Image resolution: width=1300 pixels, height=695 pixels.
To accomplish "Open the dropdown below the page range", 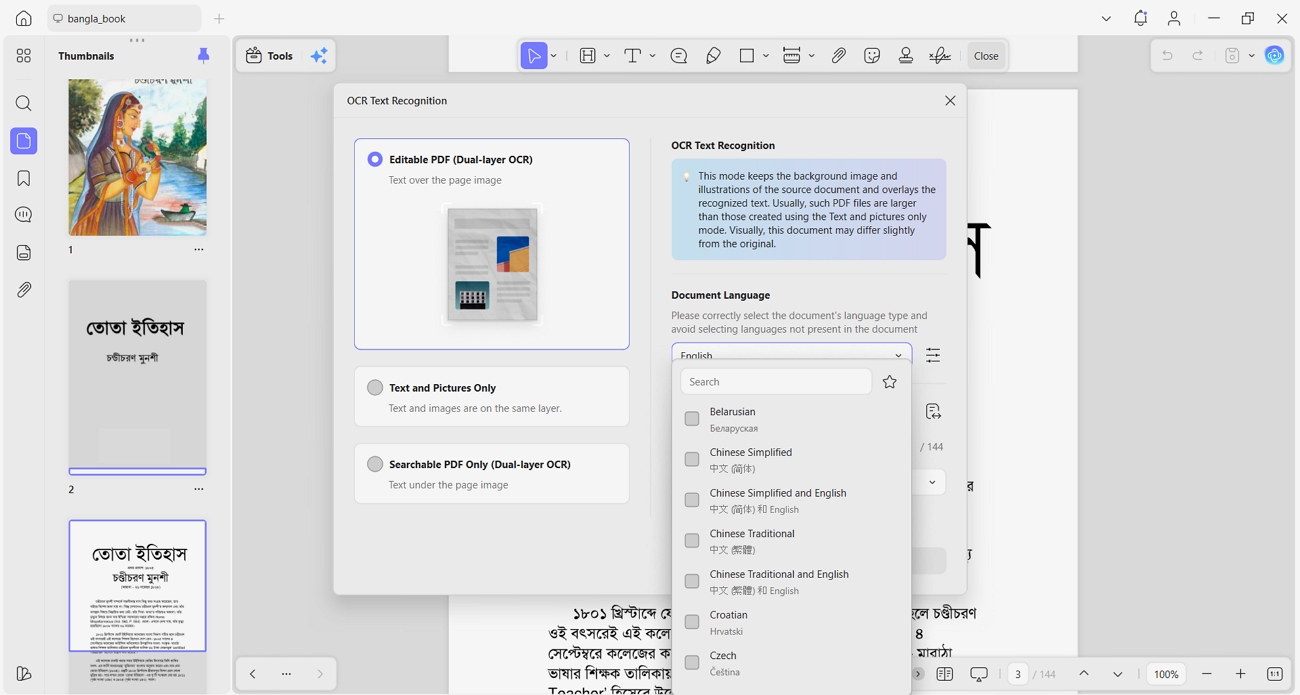I will [932, 482].
